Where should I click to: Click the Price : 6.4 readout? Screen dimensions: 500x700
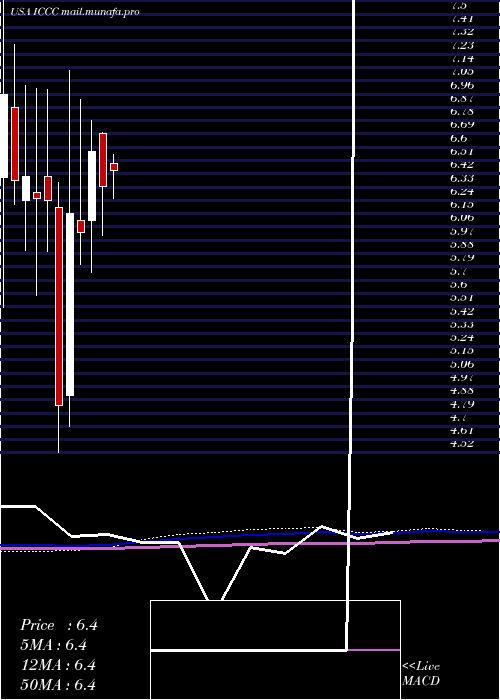tap(58, 625)
